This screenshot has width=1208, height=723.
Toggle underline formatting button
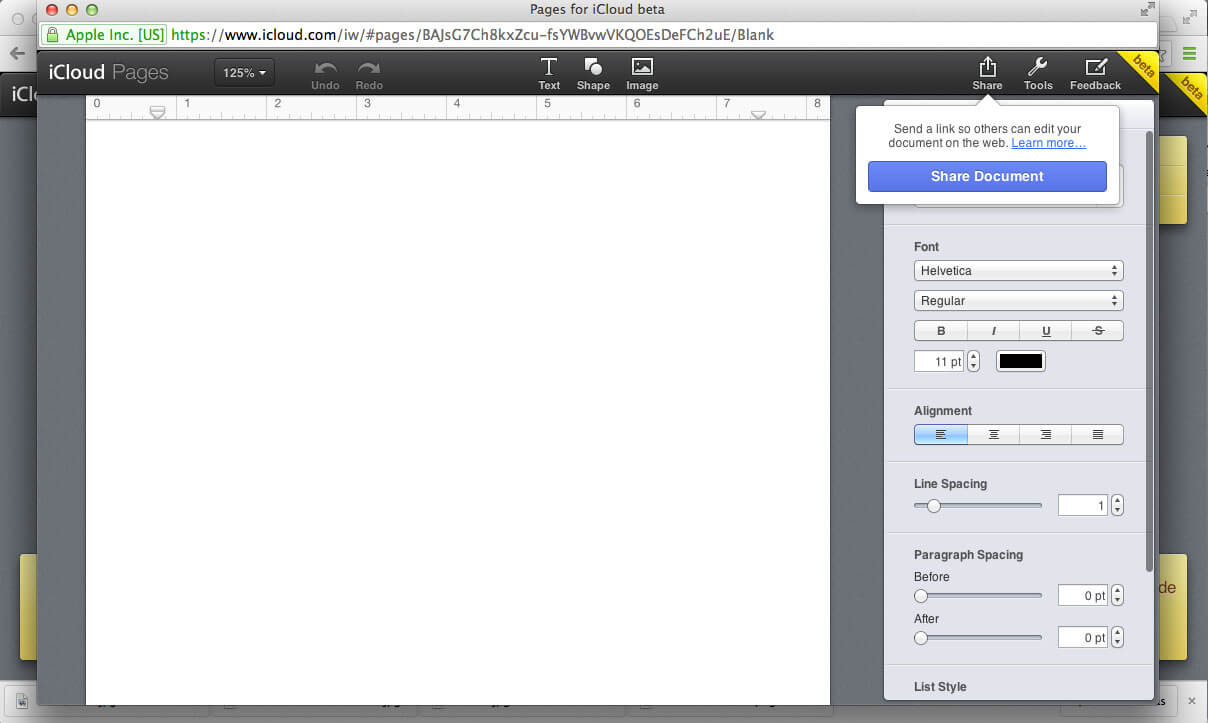click(1046, 331)
